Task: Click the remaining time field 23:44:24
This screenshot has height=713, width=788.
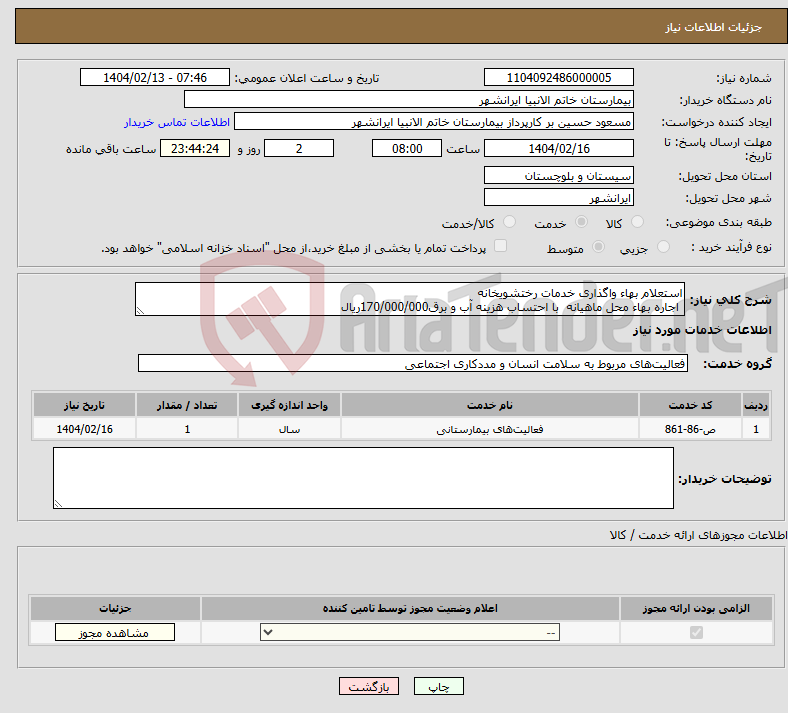Action: coord(195,148)
